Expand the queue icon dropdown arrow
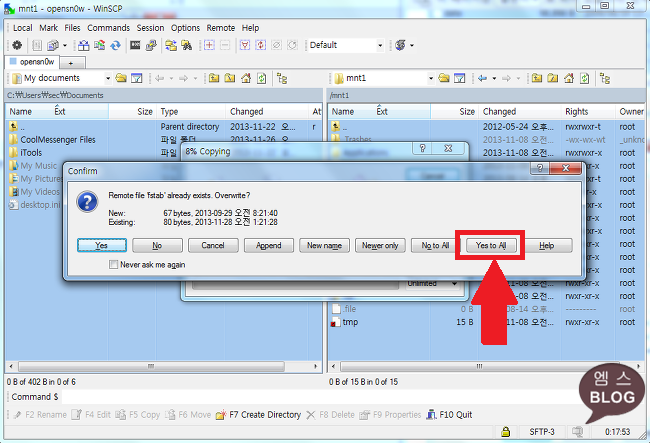The height and width of the screenshot is (443, 650). (65, 45)
